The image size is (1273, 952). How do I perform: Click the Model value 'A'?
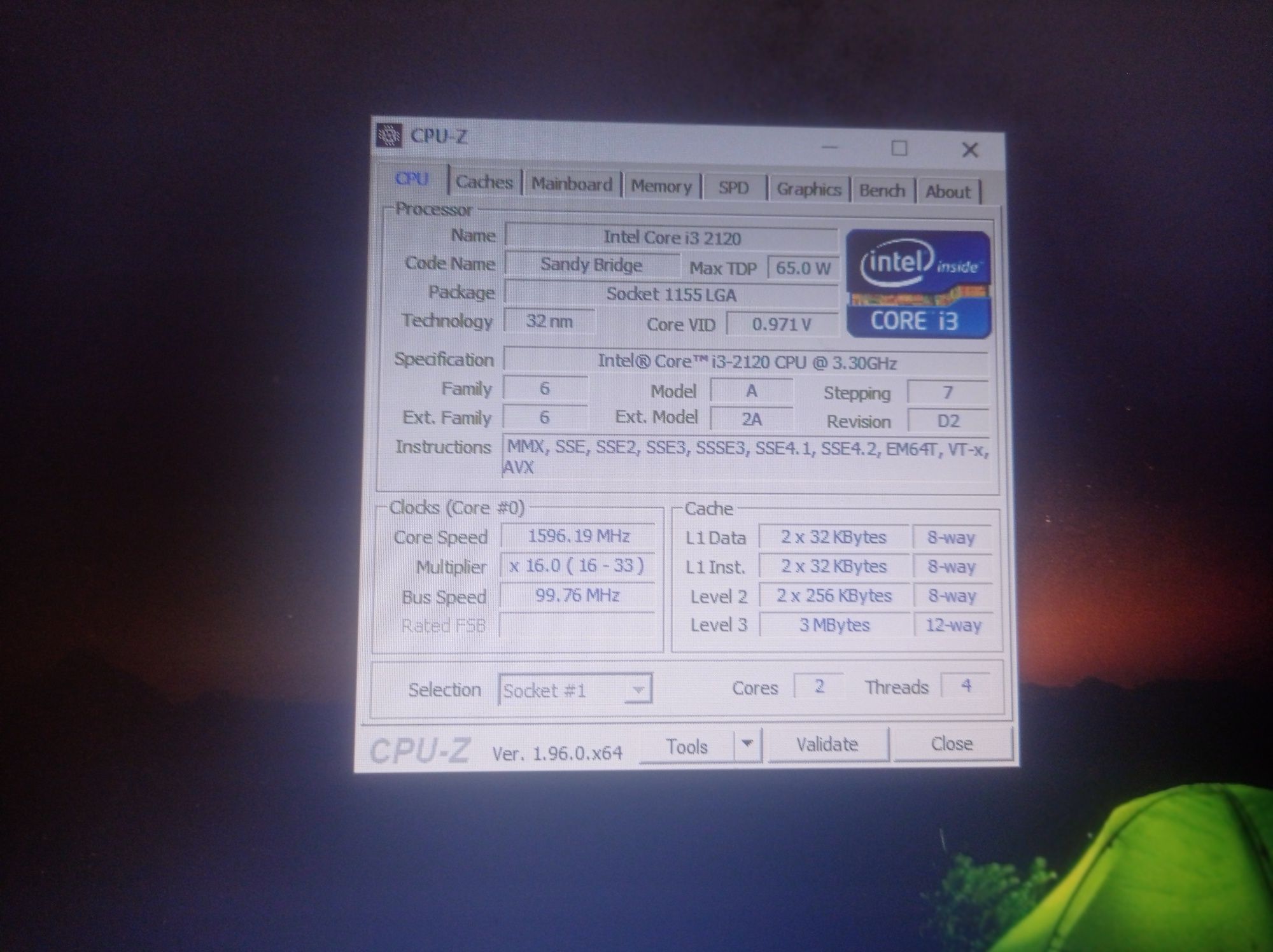(752, 391)
